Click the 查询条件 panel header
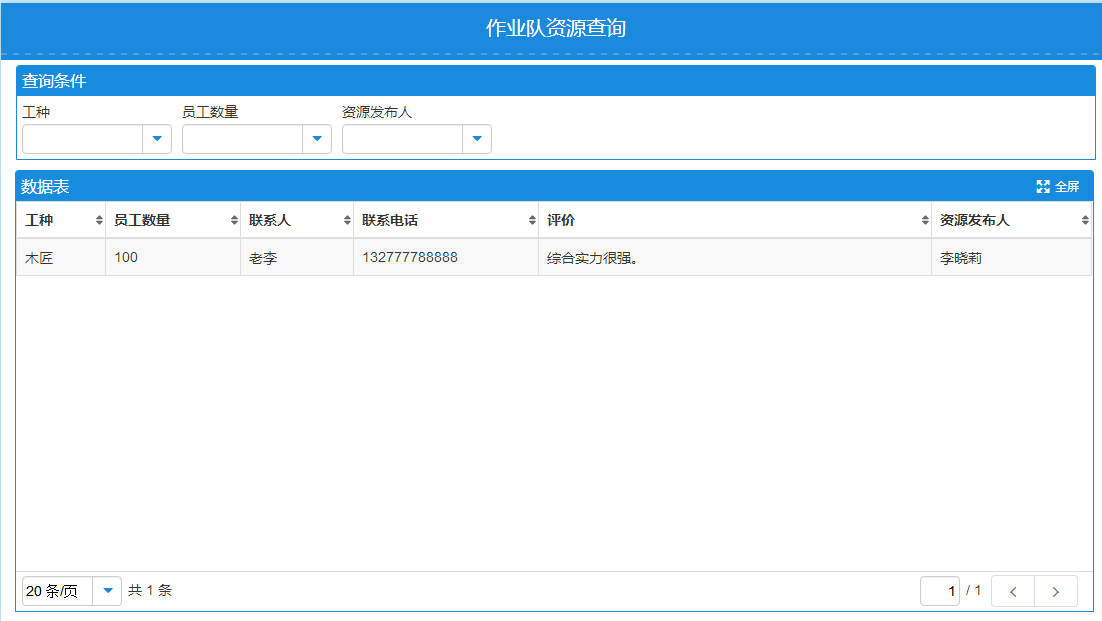Screen dimensions: 1102x621 point(55,81)
